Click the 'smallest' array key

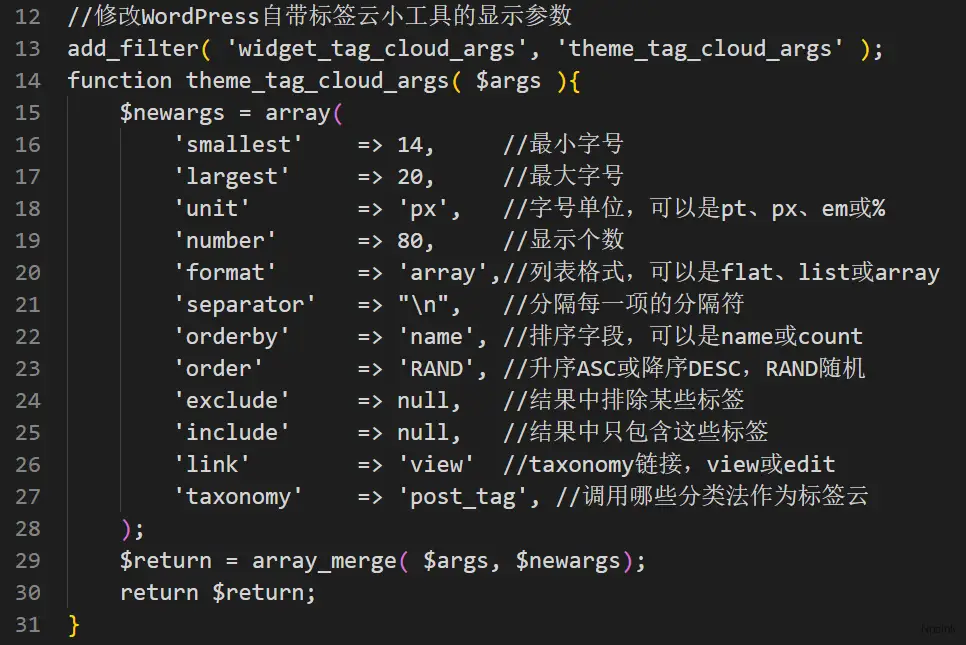coord(238,145)
